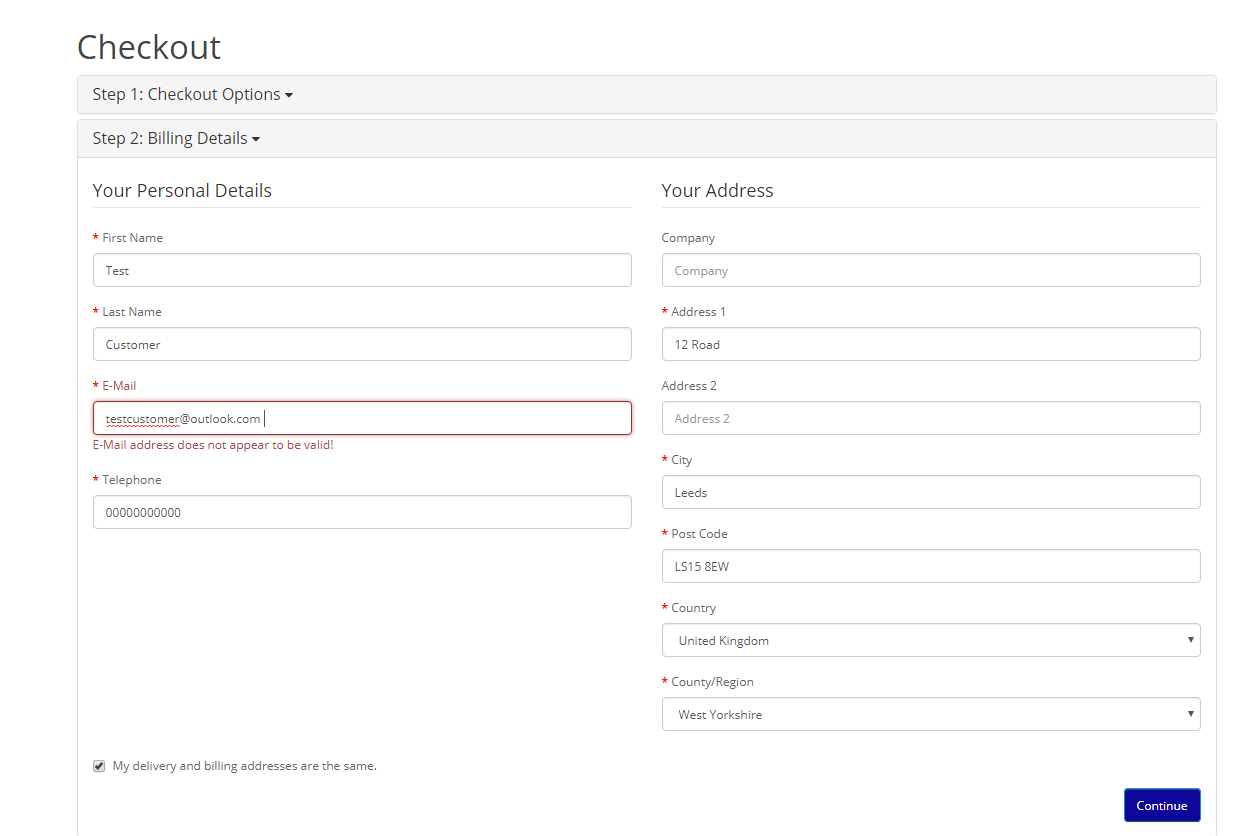Click the Telephone input field
Viewport: 1251px width, 836px height.
point(362,512)
